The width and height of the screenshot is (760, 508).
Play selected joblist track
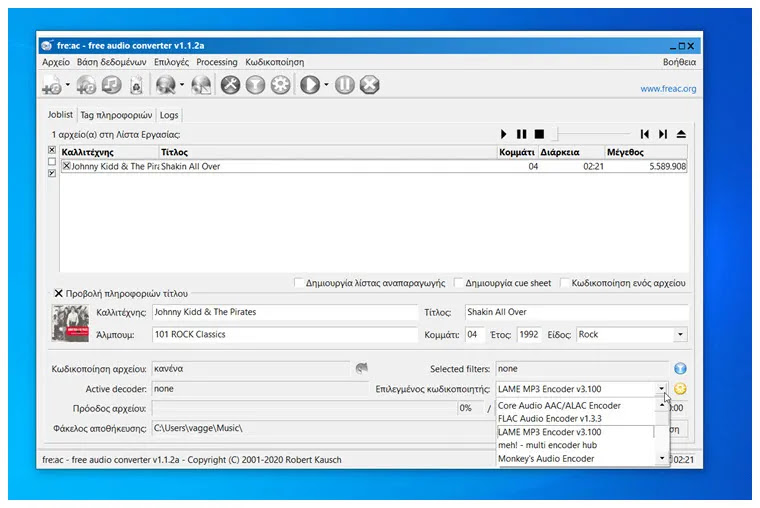(504, 134)
